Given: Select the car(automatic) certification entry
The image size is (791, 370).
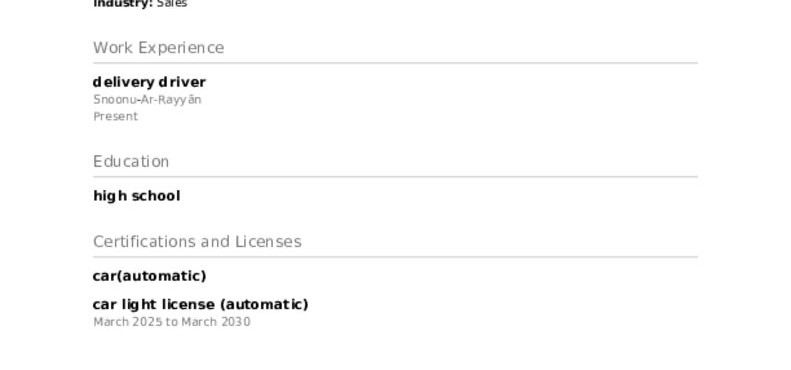Looking at the screenshot, I should [x=149, y=276].
